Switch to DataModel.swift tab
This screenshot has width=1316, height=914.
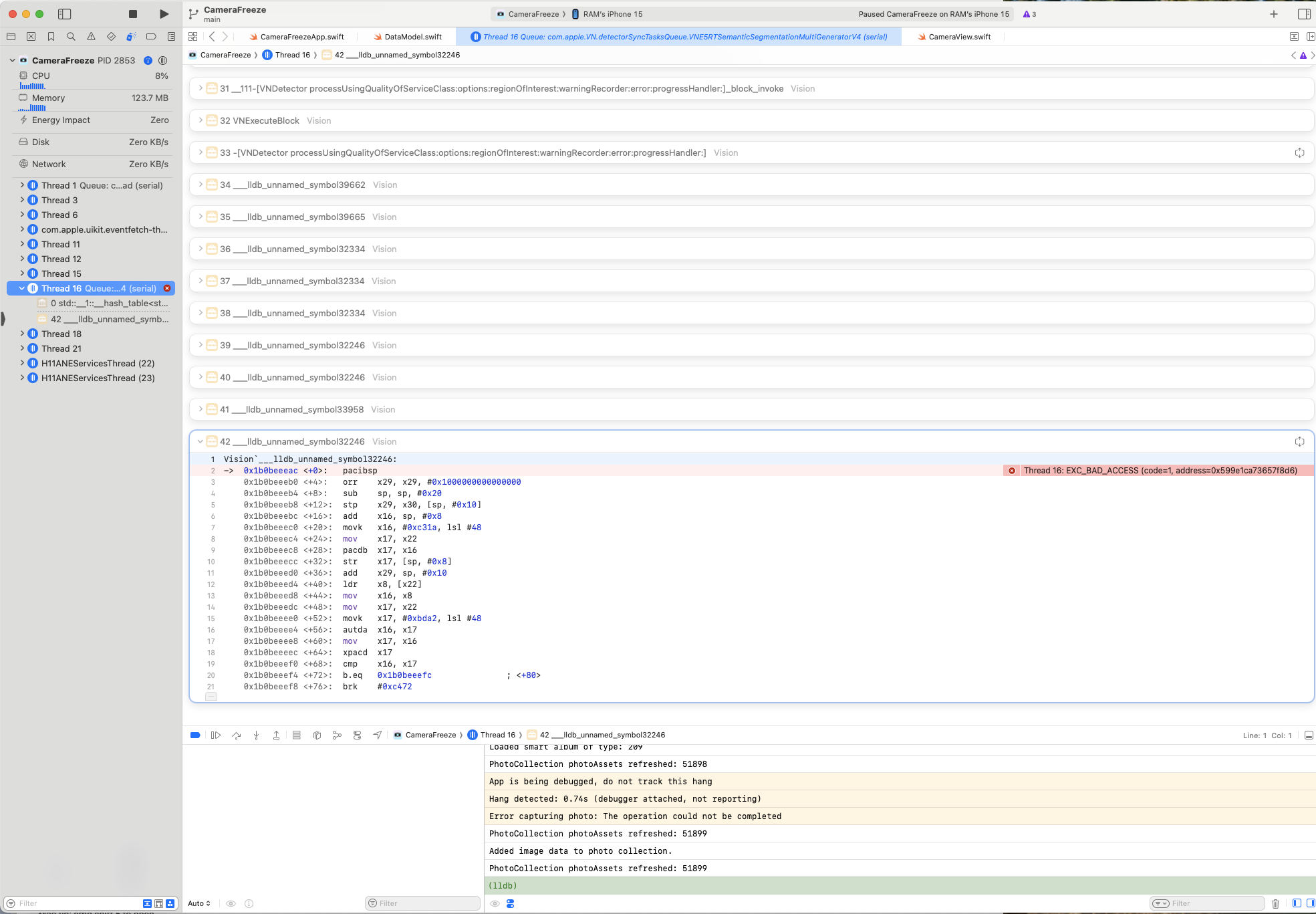(x=408, y=37)
